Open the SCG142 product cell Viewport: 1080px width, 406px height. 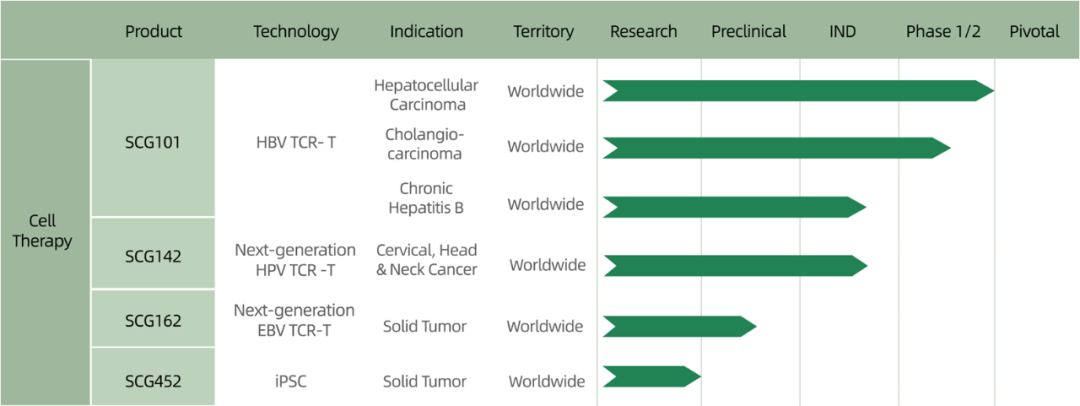click(x=153, y=257)
